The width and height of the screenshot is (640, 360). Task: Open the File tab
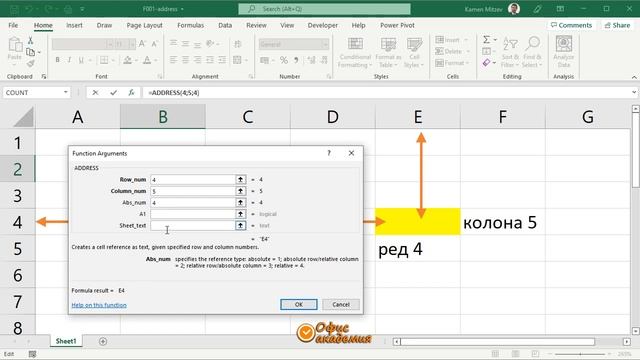[x=13, y=25]
